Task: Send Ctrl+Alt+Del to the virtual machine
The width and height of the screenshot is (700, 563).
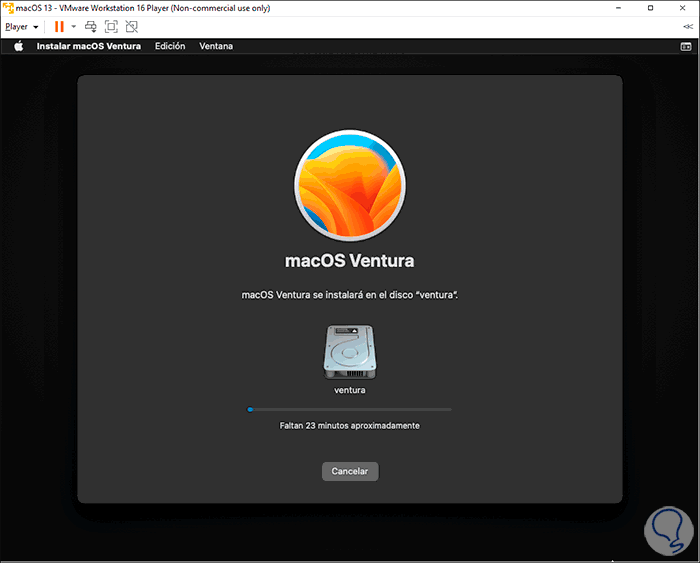Action: (91, 27)
